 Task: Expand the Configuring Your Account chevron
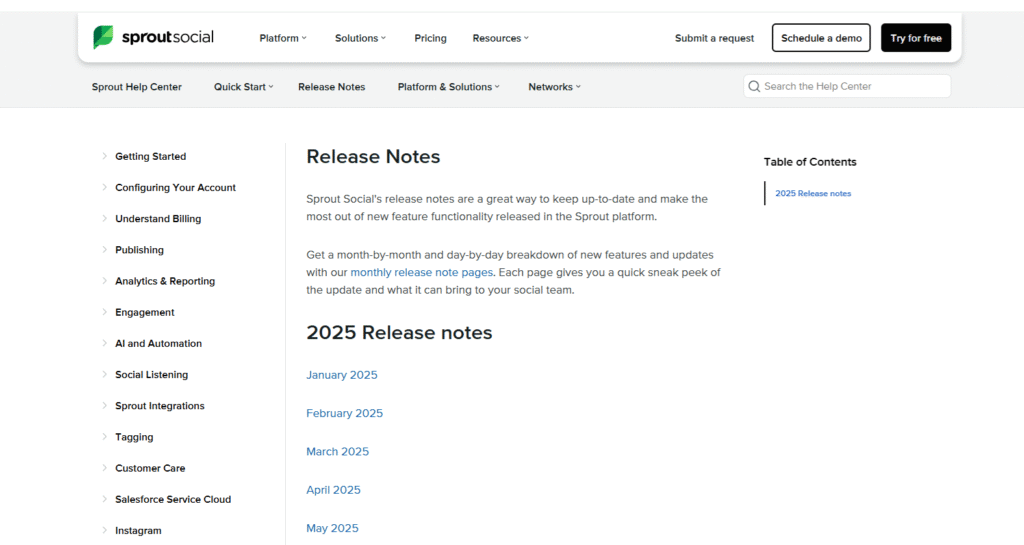pyautogui.click(x=104, y=187)
